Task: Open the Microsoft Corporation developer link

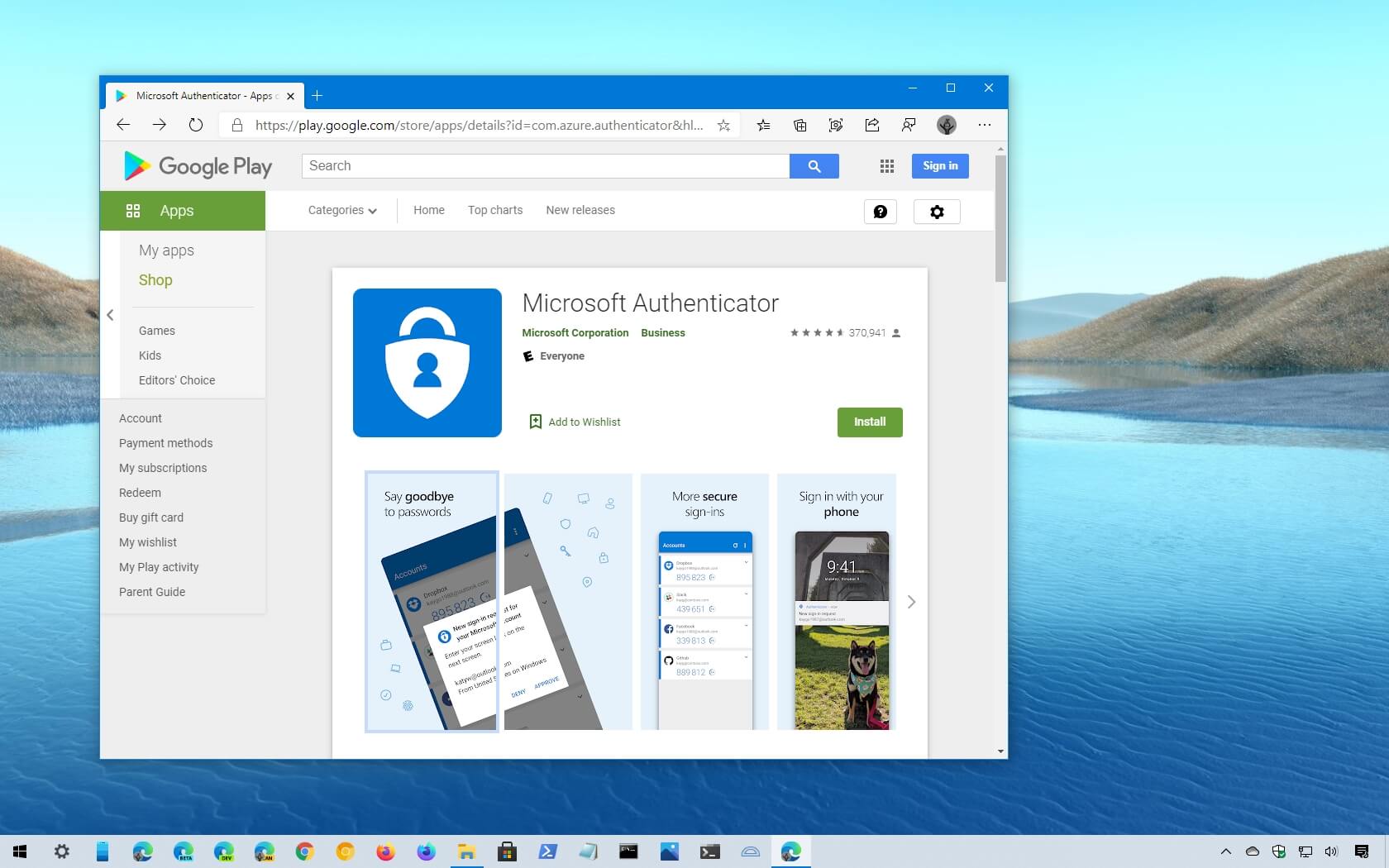Action: click(x=575, y=333)
